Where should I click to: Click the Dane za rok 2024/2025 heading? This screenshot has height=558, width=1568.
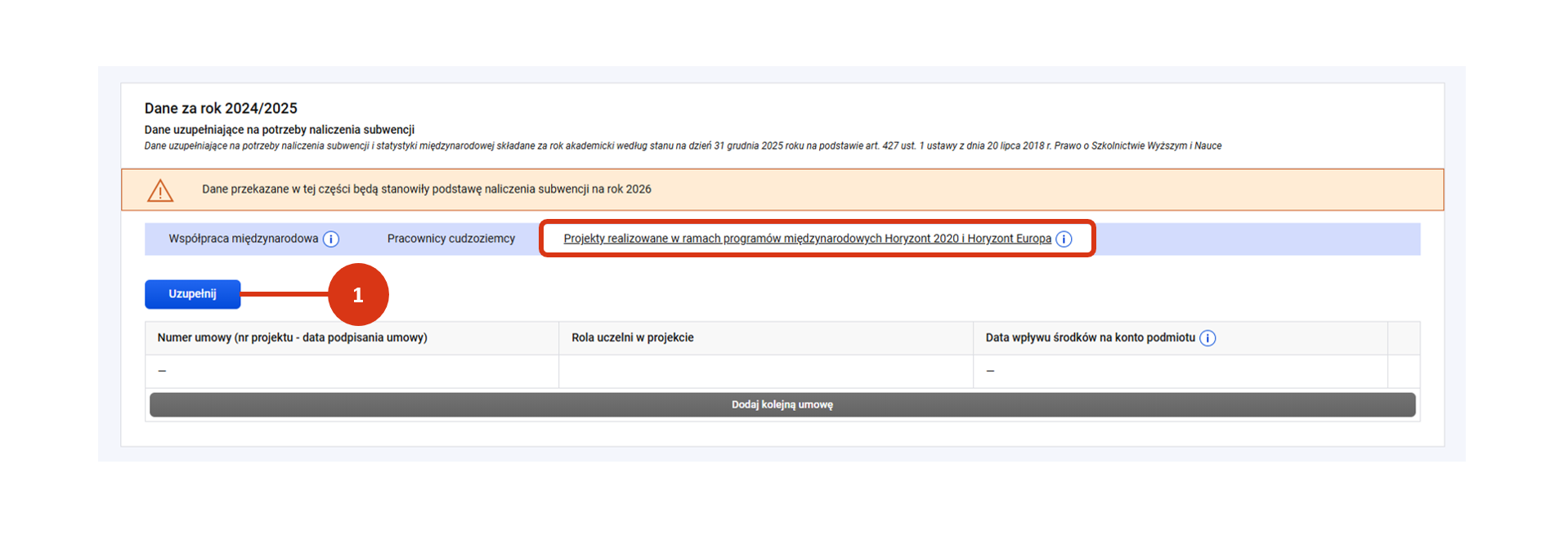click(x=221, y=108)
